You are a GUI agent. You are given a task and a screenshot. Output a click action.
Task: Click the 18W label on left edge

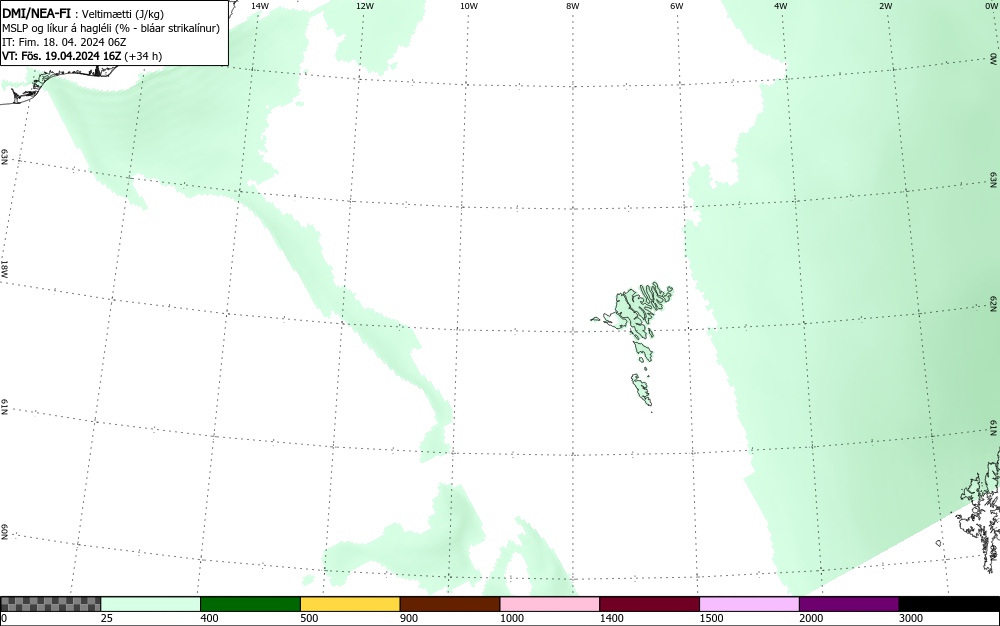point(4,268)
